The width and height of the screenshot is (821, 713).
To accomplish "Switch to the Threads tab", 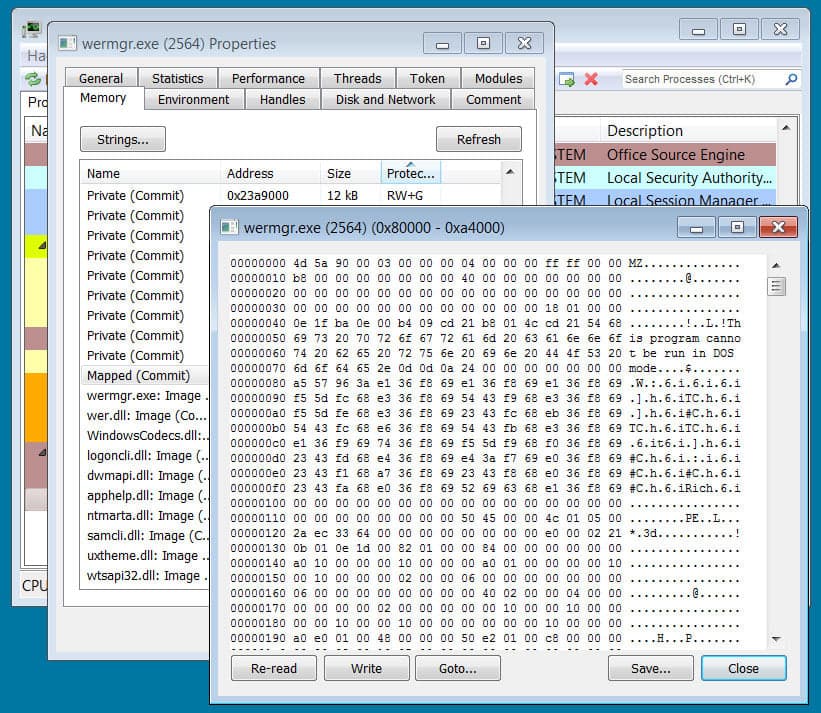I will point(357,78).
